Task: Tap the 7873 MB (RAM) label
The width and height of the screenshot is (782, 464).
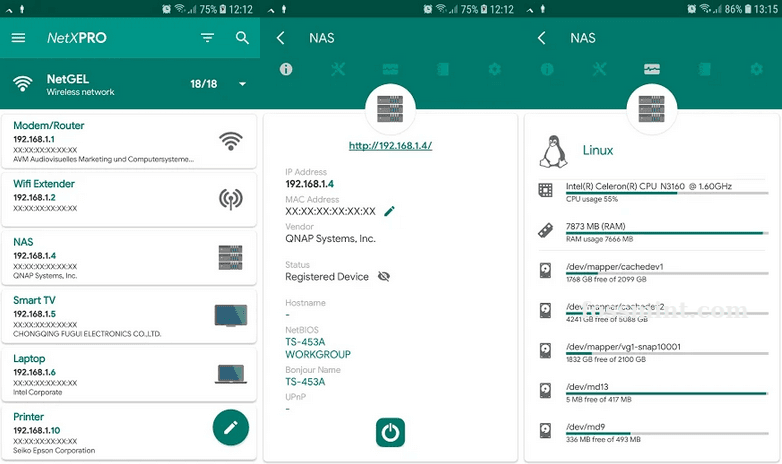Action: [x=595, y=226]
